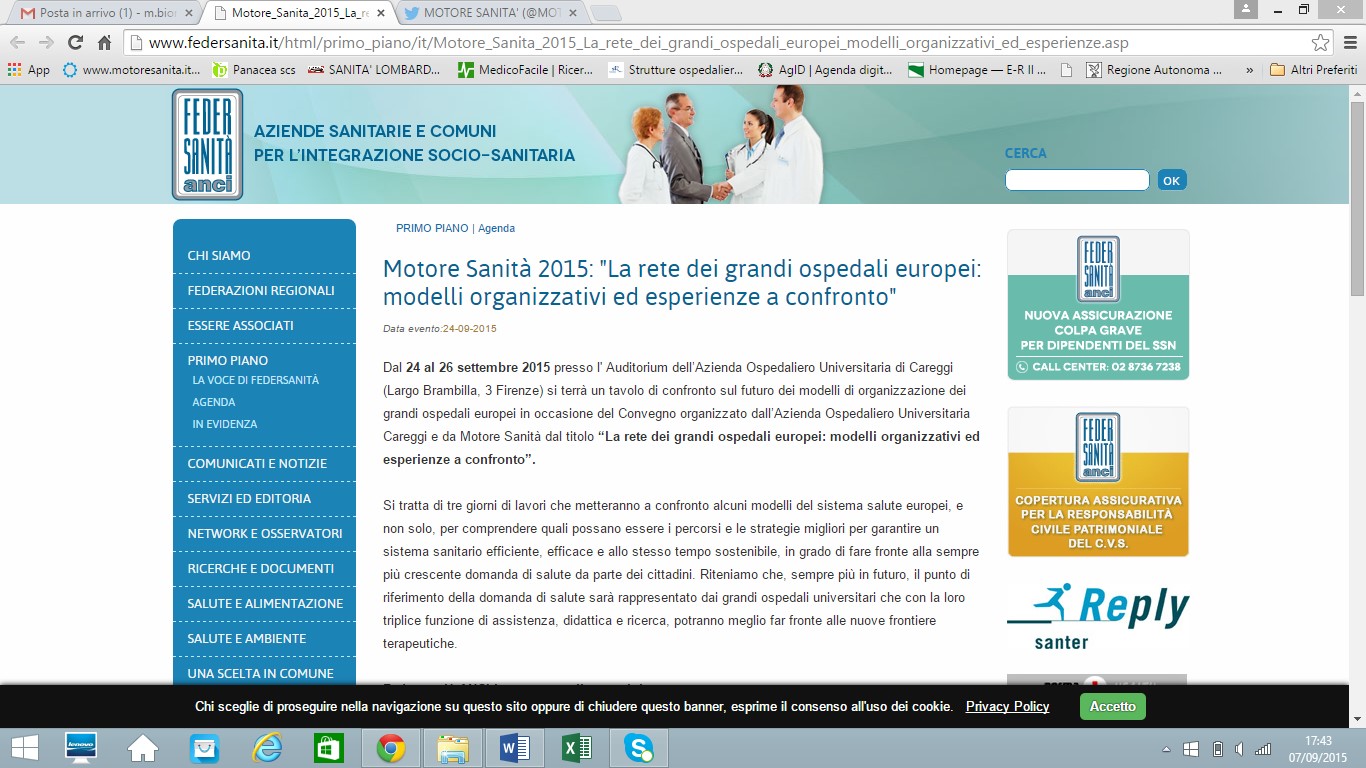Expand the bookmarks overflow chevron
This screenshot has height=768, width=1366.
point(1249,70)
